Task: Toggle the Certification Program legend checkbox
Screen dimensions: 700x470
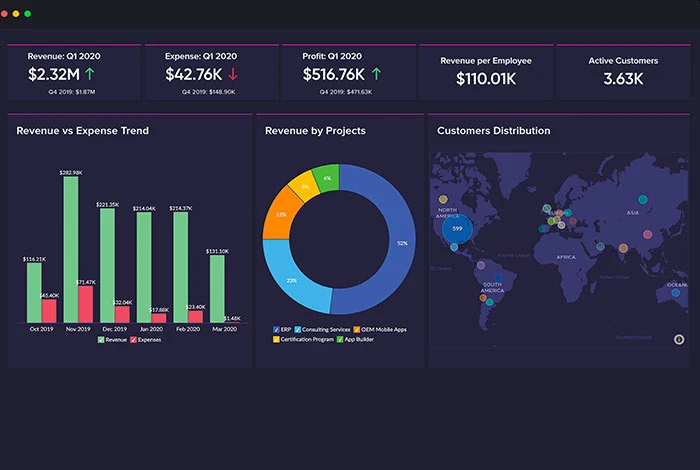Action: tap(276, 340)
